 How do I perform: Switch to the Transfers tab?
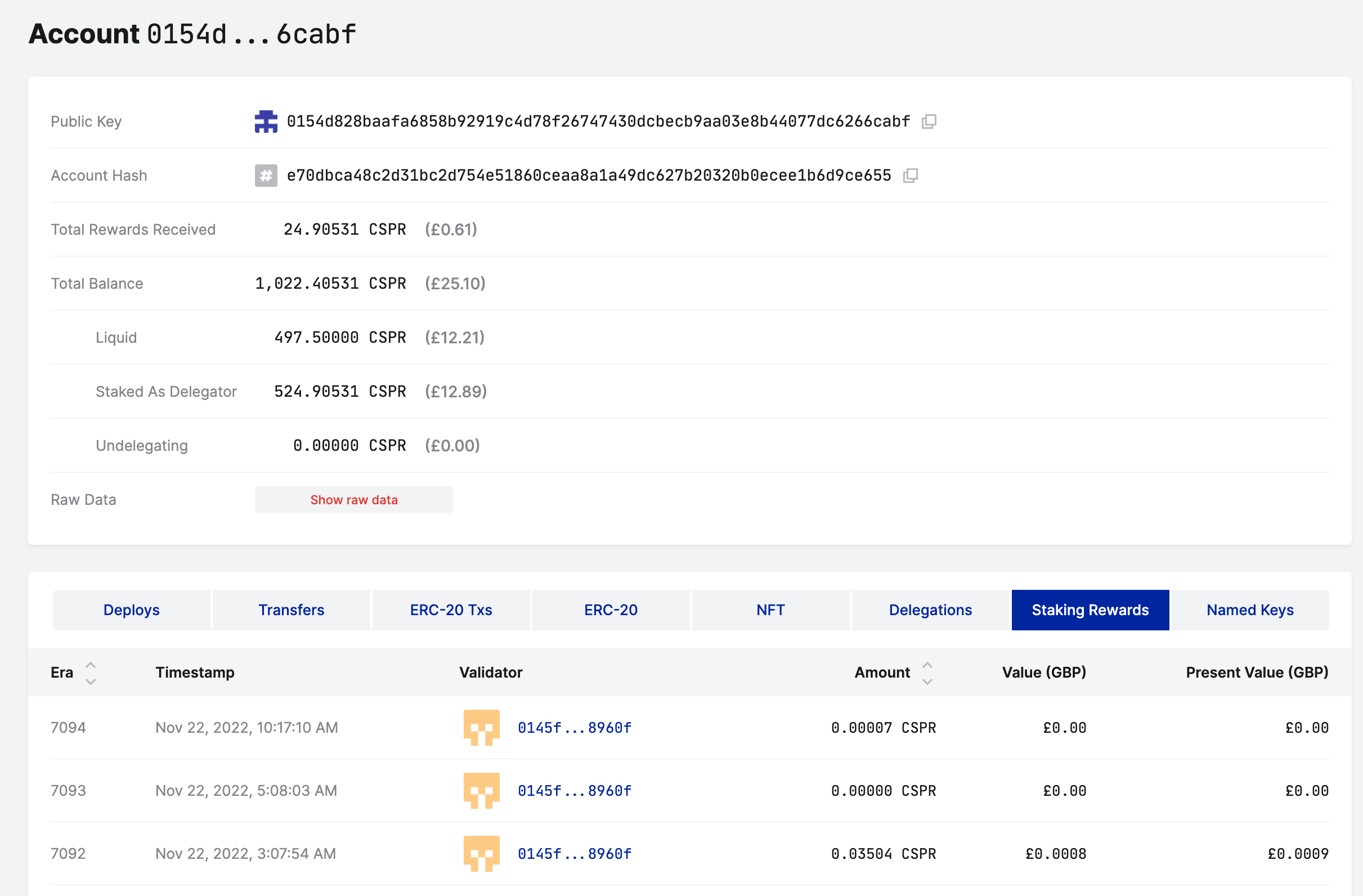[291, 610]
